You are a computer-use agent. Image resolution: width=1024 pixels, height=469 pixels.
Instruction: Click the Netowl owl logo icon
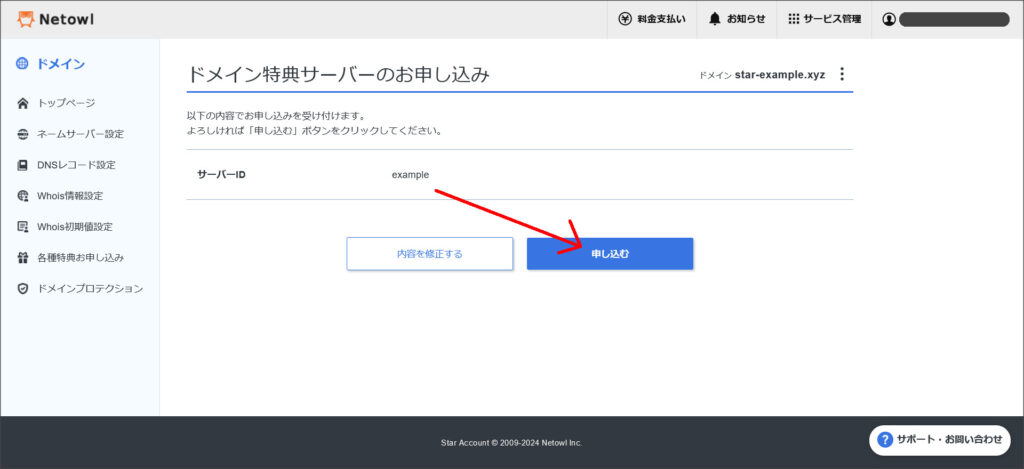(25, 20)
